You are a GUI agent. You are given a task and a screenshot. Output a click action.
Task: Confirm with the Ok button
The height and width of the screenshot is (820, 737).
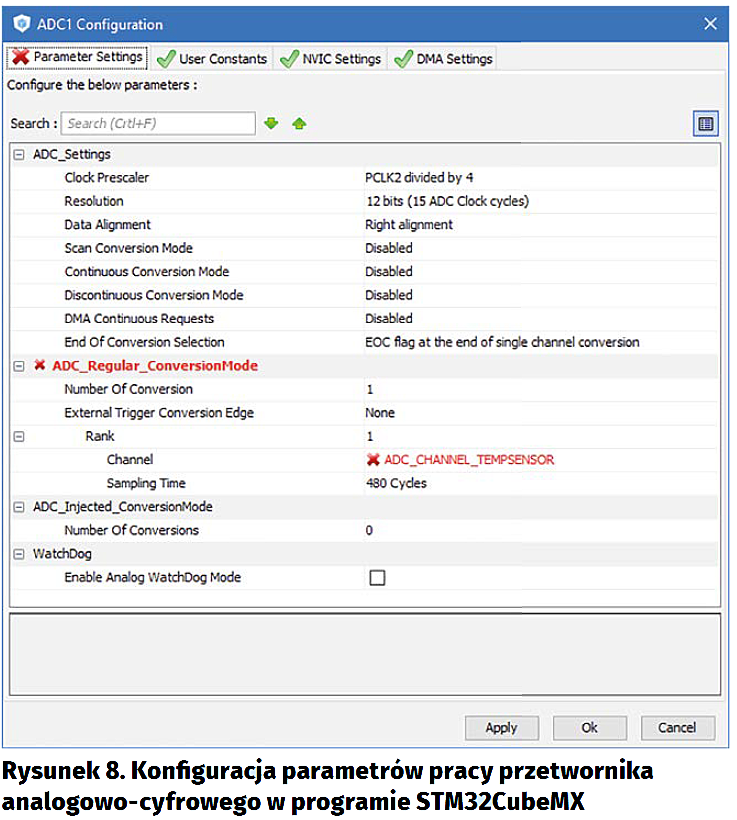tap(589, 727)
